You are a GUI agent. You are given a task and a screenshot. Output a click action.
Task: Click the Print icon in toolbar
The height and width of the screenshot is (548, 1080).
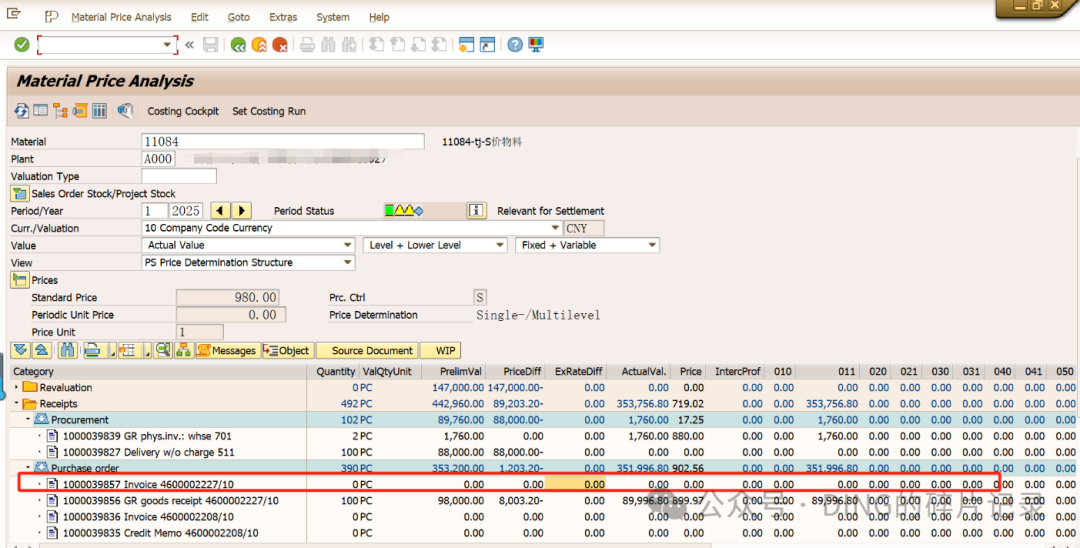pyautogui.click(x=307, y=45)
